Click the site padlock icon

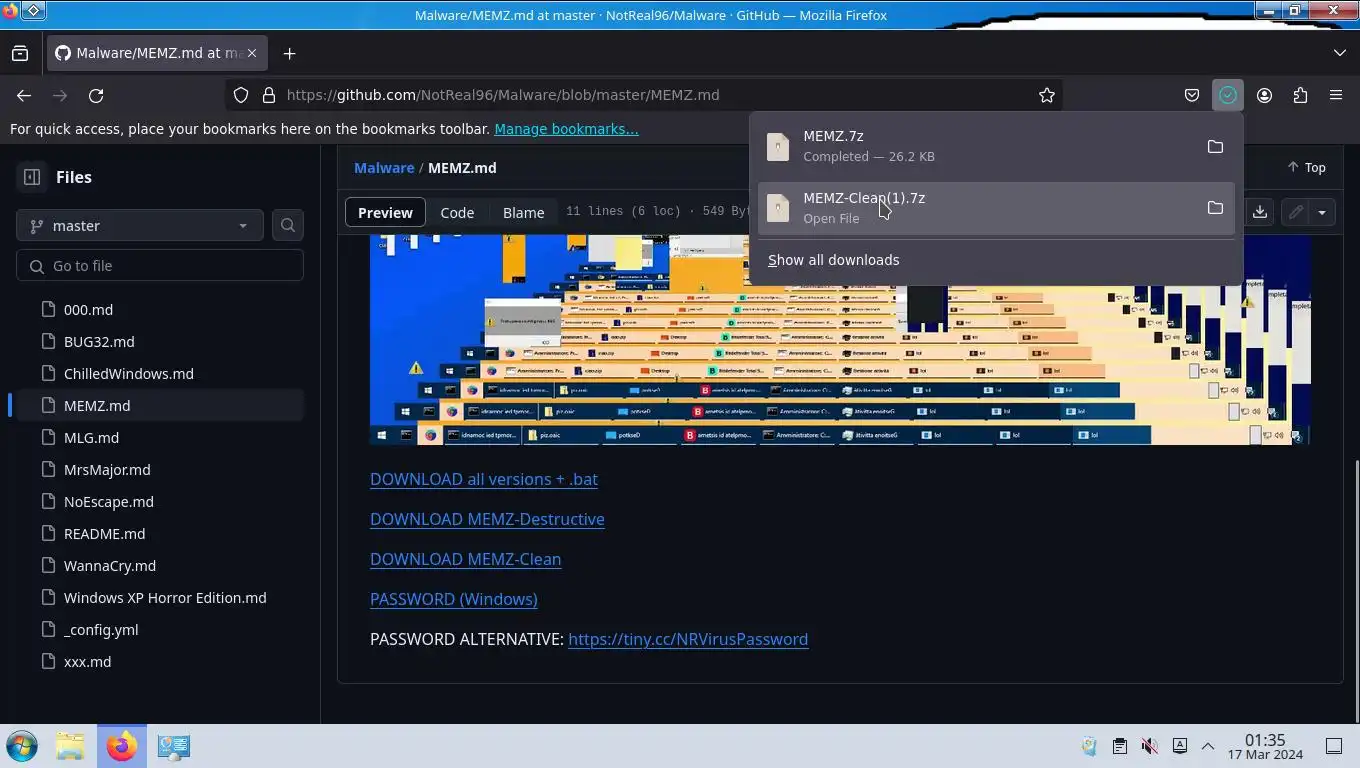tap(268, 95)
